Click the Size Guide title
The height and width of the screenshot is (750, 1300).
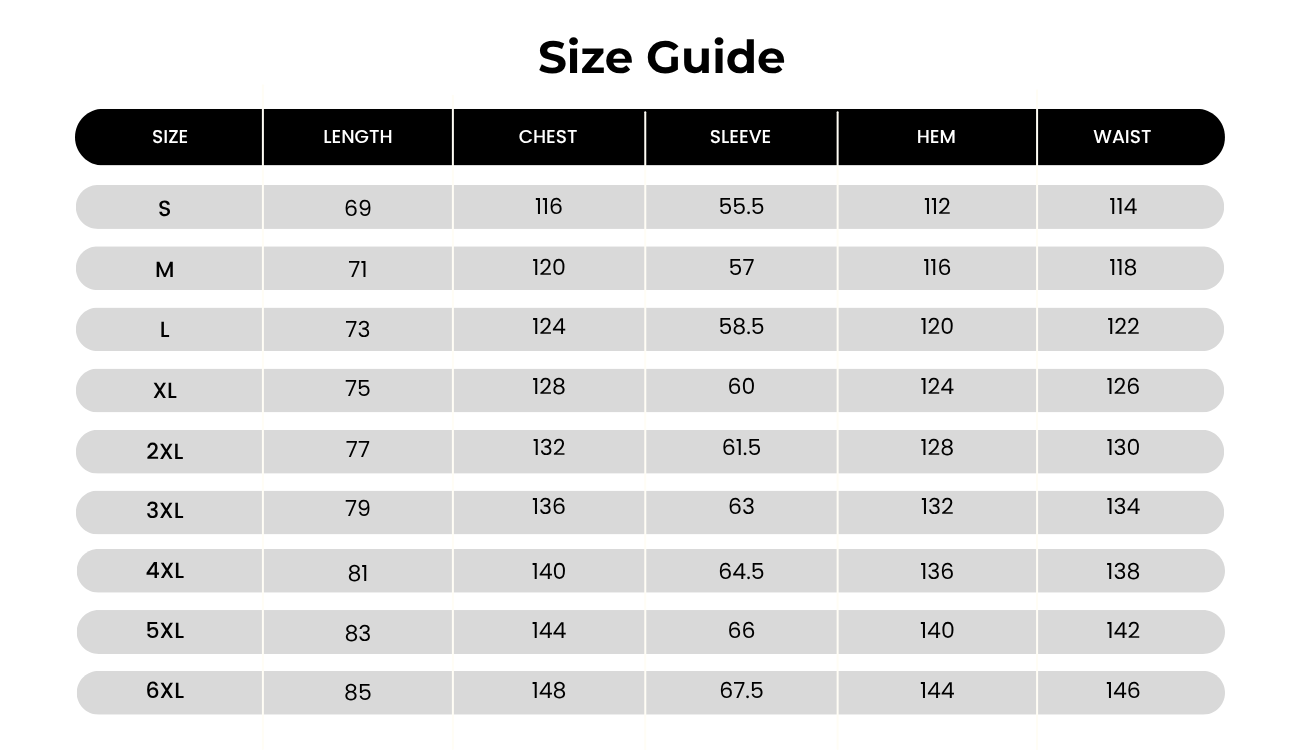click(661, 57)
